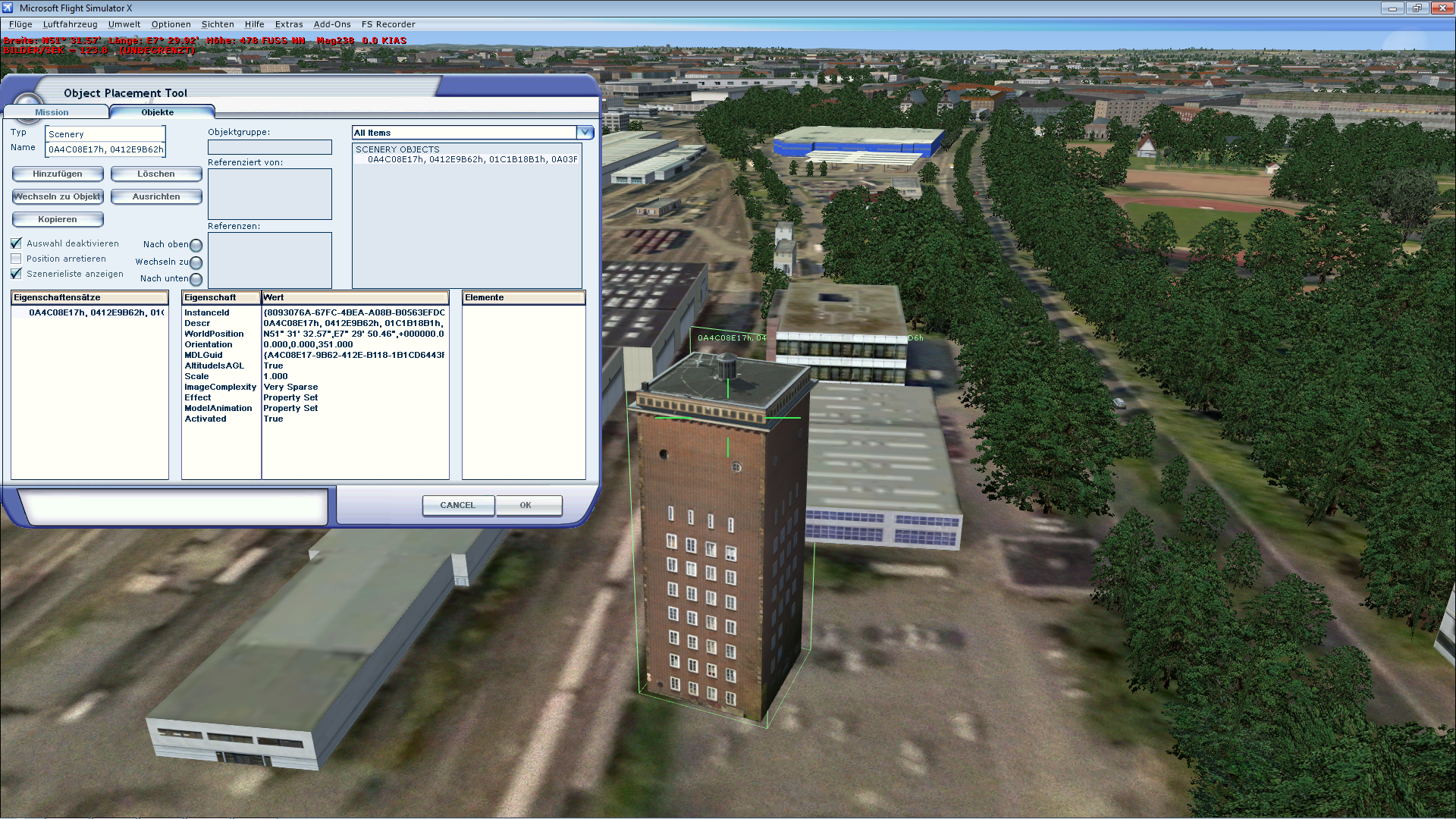The width and height of the screenshot is (1456, 819).
Task: Switch to the Mission tab
Action: point(52,112)
